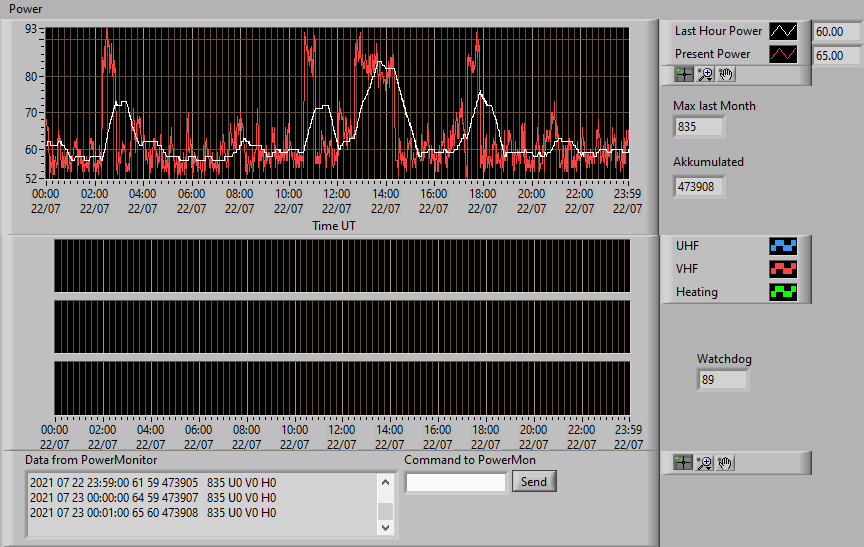Viewport: 864px width, 547px height.
Task: Click the Present Power red plot legend icon
Action: [783, 54]
